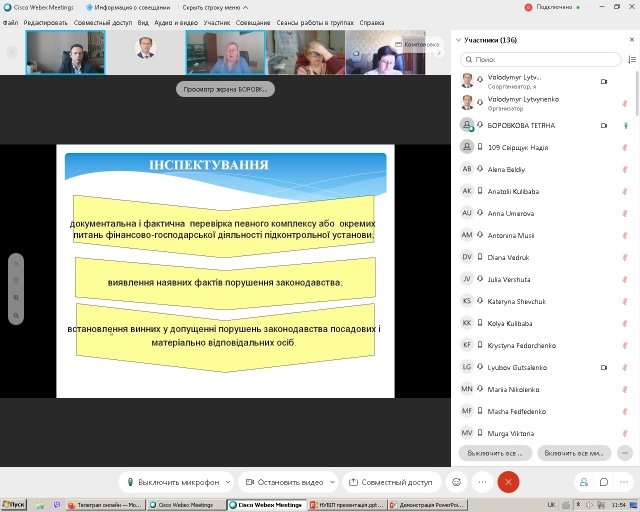
Task: Click the Пуск start button
Action: click(x=13, y=505)
